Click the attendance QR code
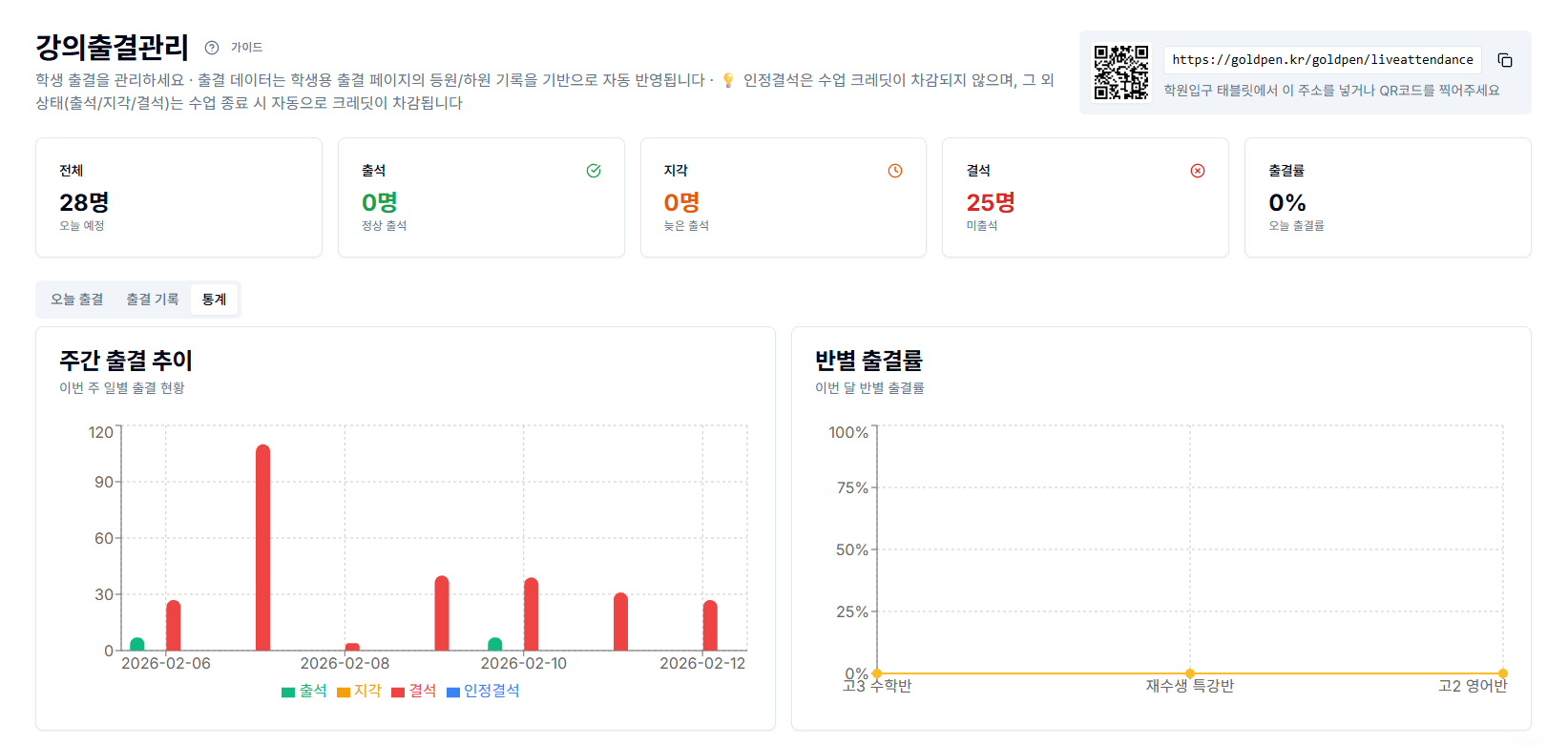 point(1121,72)
